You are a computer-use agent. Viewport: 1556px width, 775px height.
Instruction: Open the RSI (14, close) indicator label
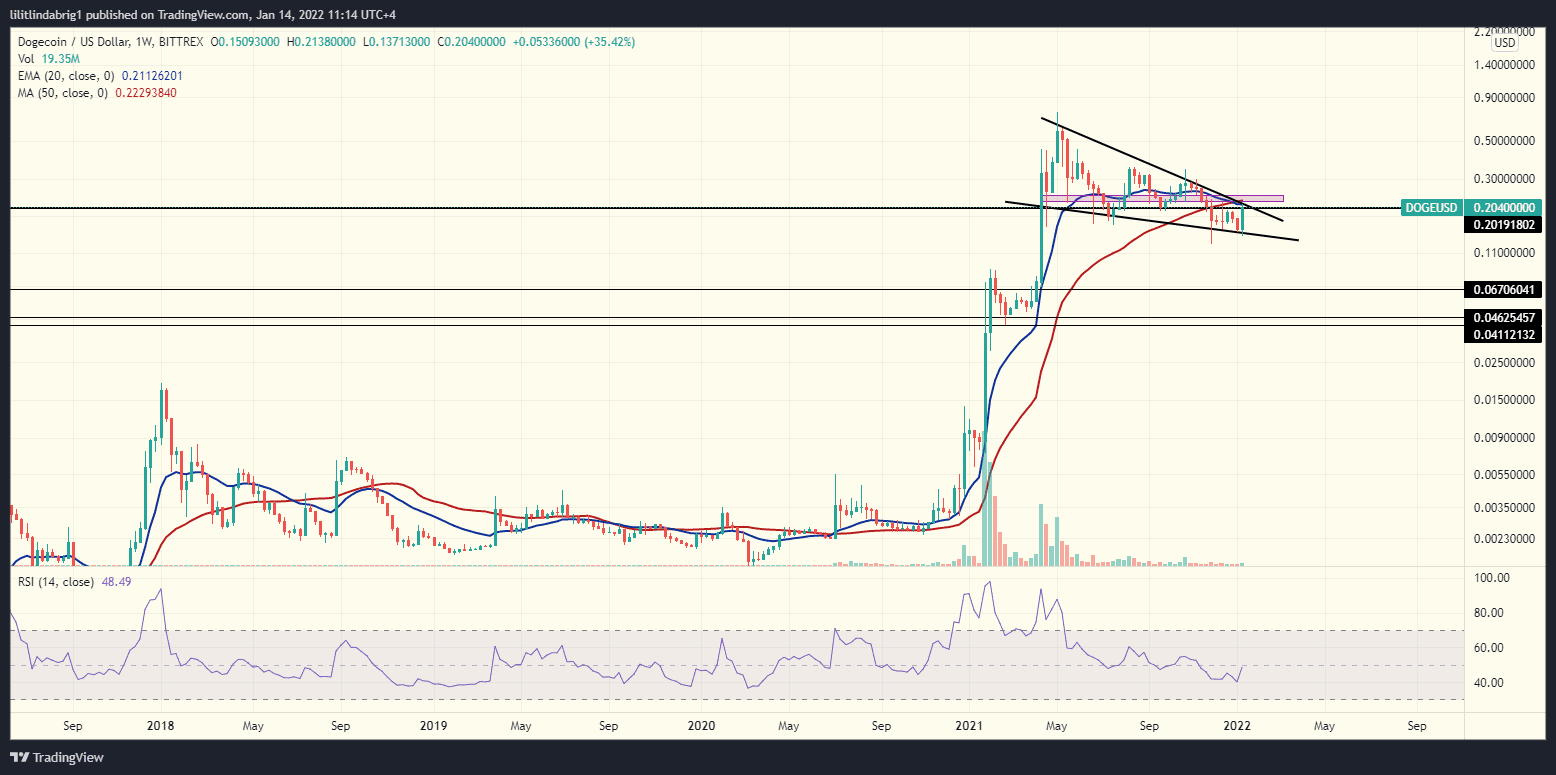pos(52,581)
